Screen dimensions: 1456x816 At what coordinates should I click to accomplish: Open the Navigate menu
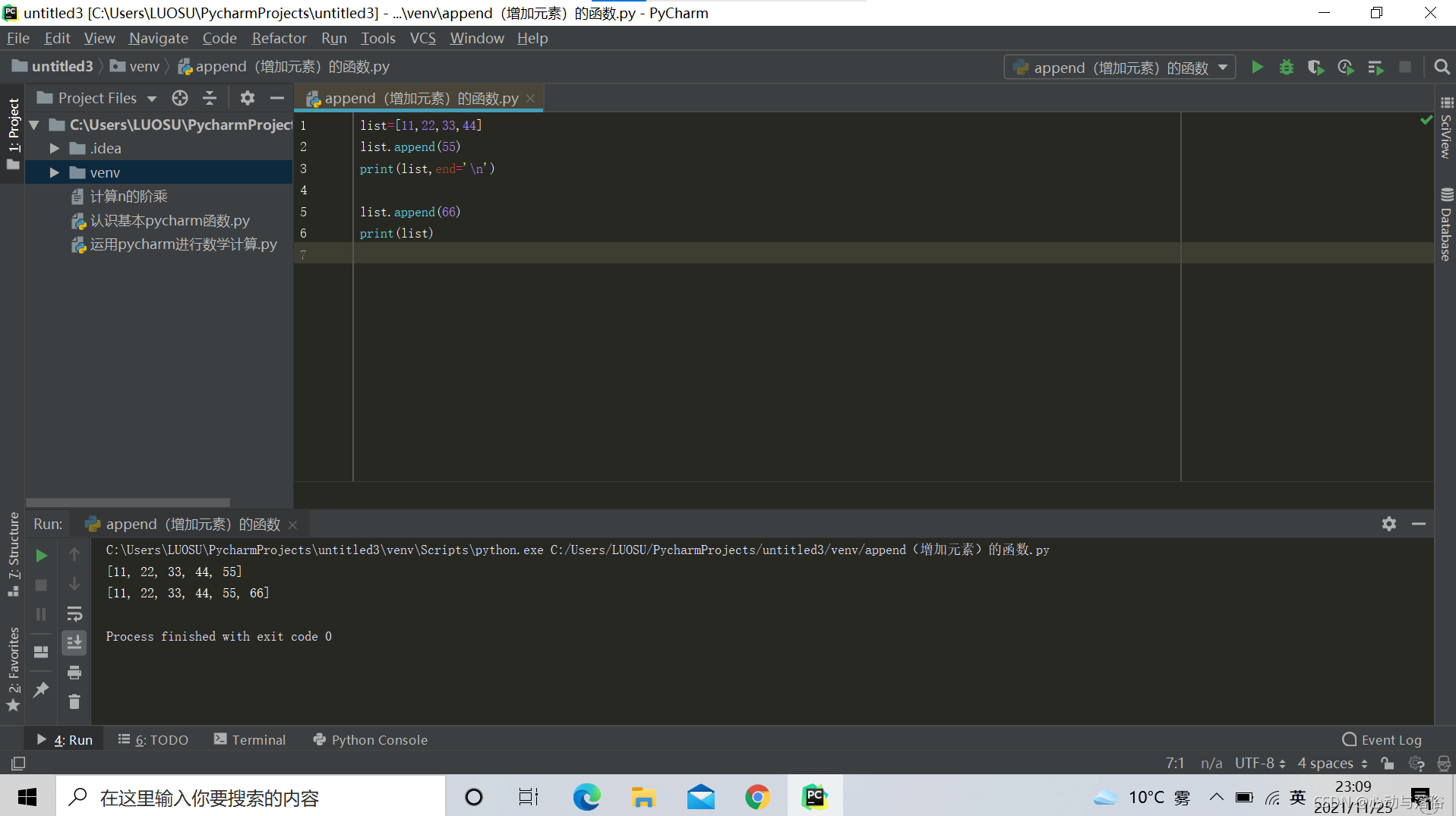(x=159, y=38)
